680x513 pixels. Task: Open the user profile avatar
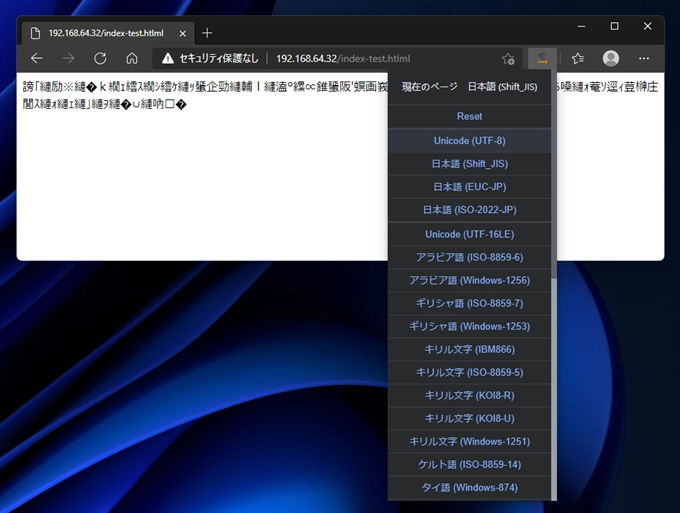click(x=611, y=59)
